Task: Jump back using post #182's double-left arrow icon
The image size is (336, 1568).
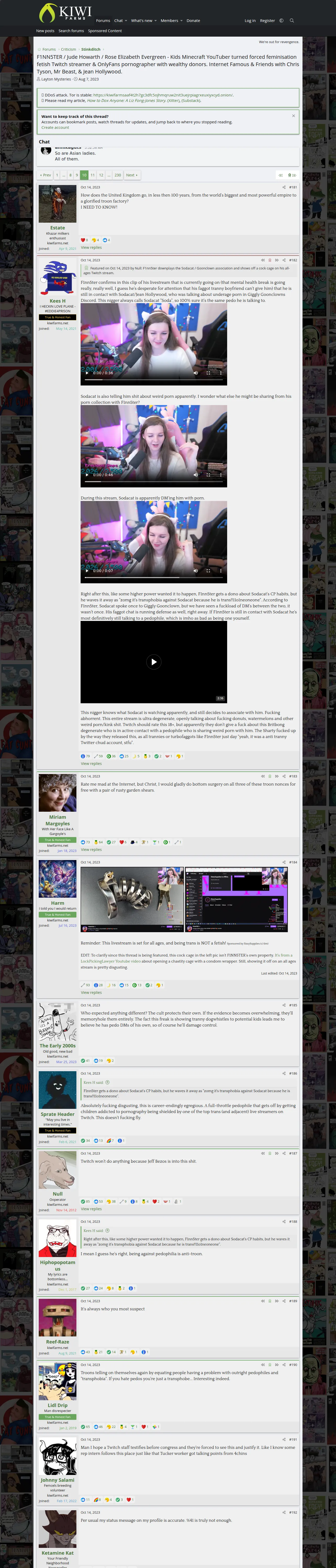Action: 263,260
